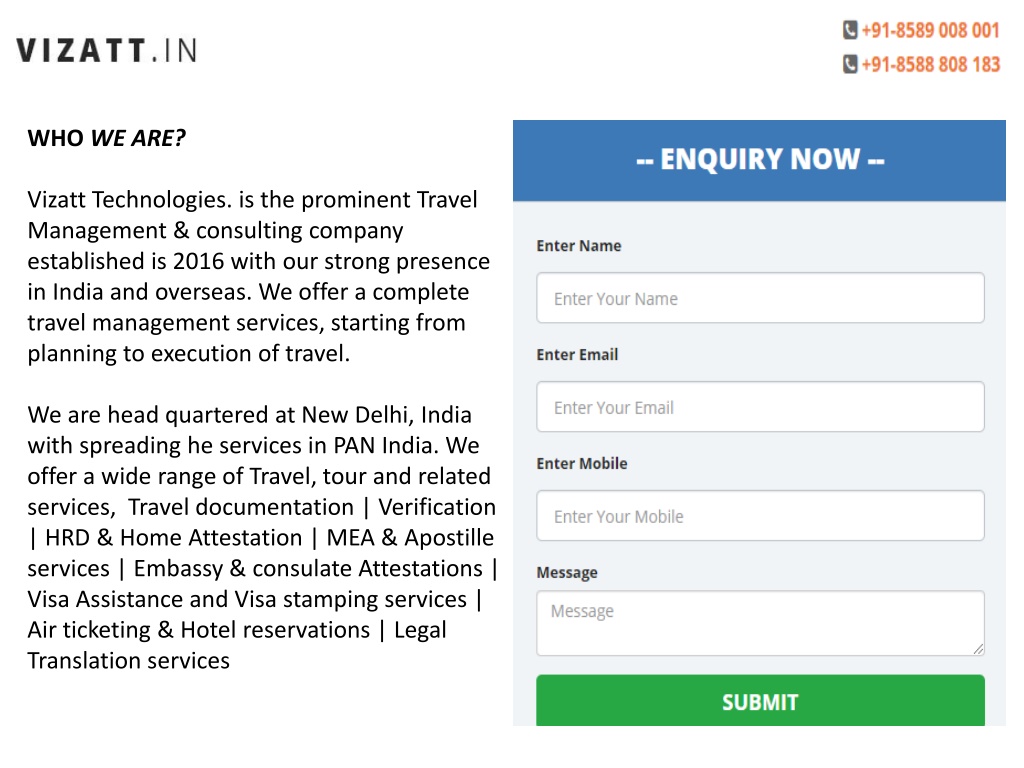Click the VIZATT.IN logo
Screen dimensions: 1024x768
click(106, 50)
